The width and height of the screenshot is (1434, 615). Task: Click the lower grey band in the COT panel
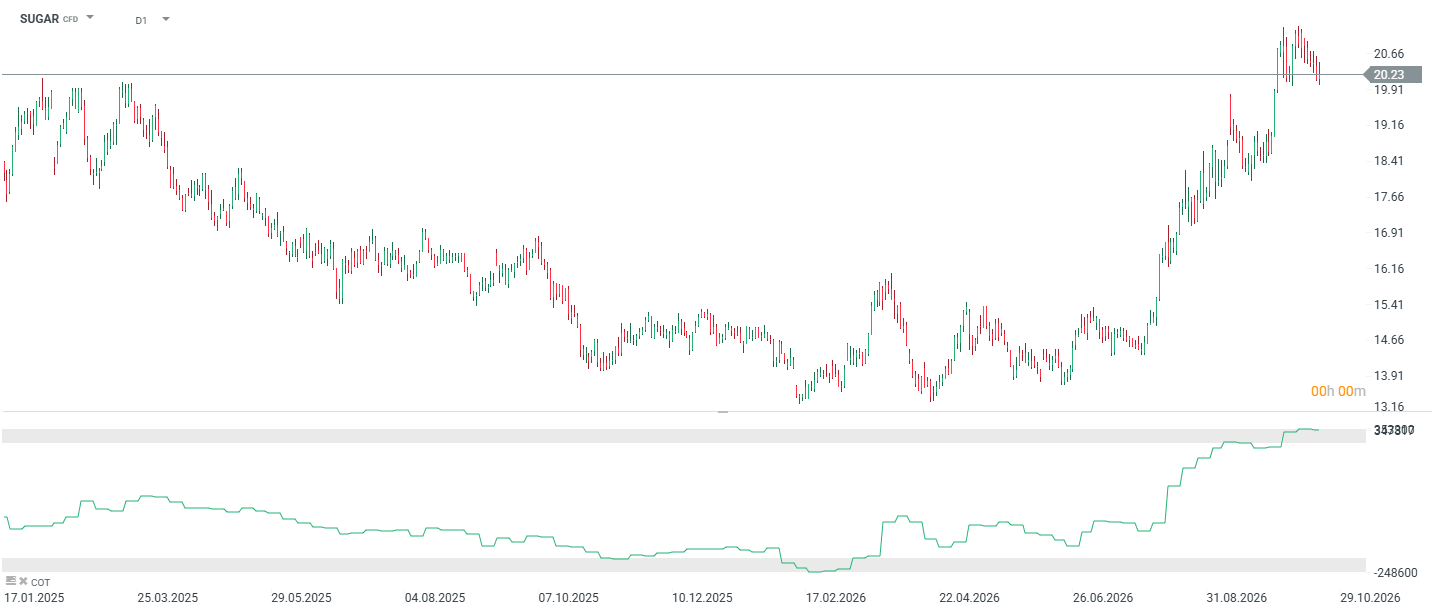683,565
